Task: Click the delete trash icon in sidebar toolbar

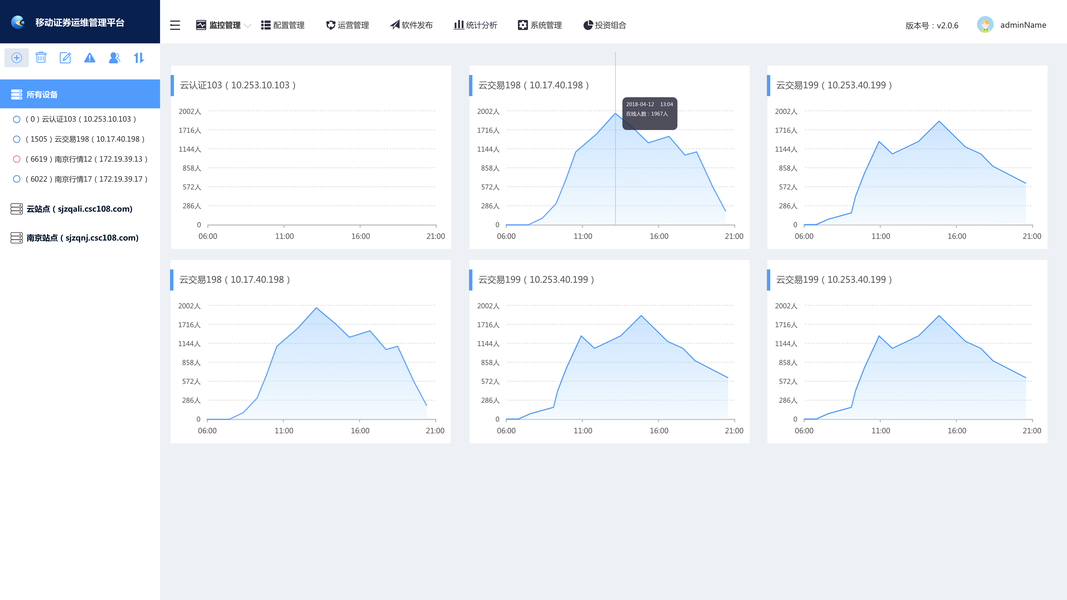Action: 41,58
